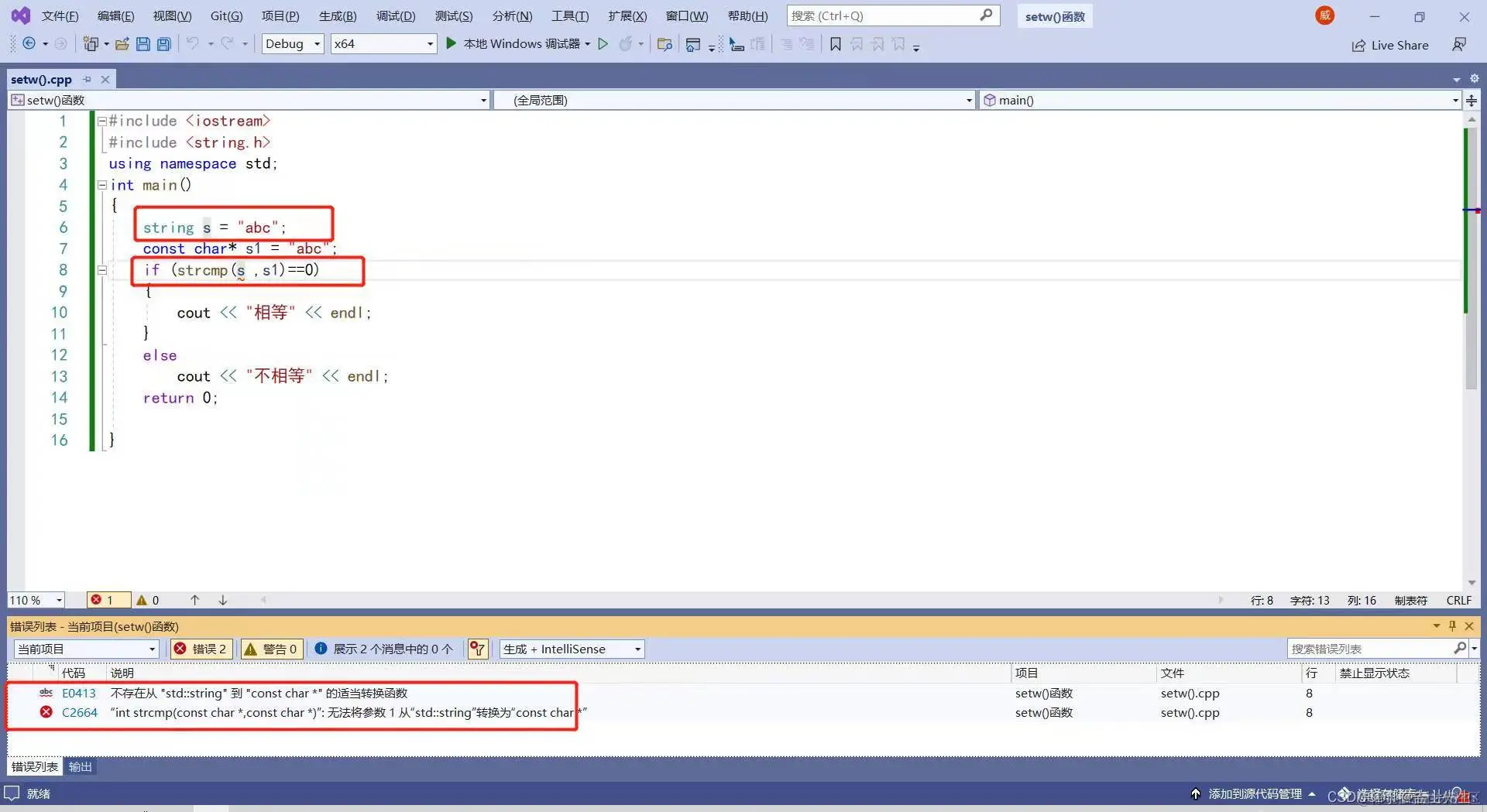Open the Debug configuration dropdown

pyautogui.click(x=293, y=44)
